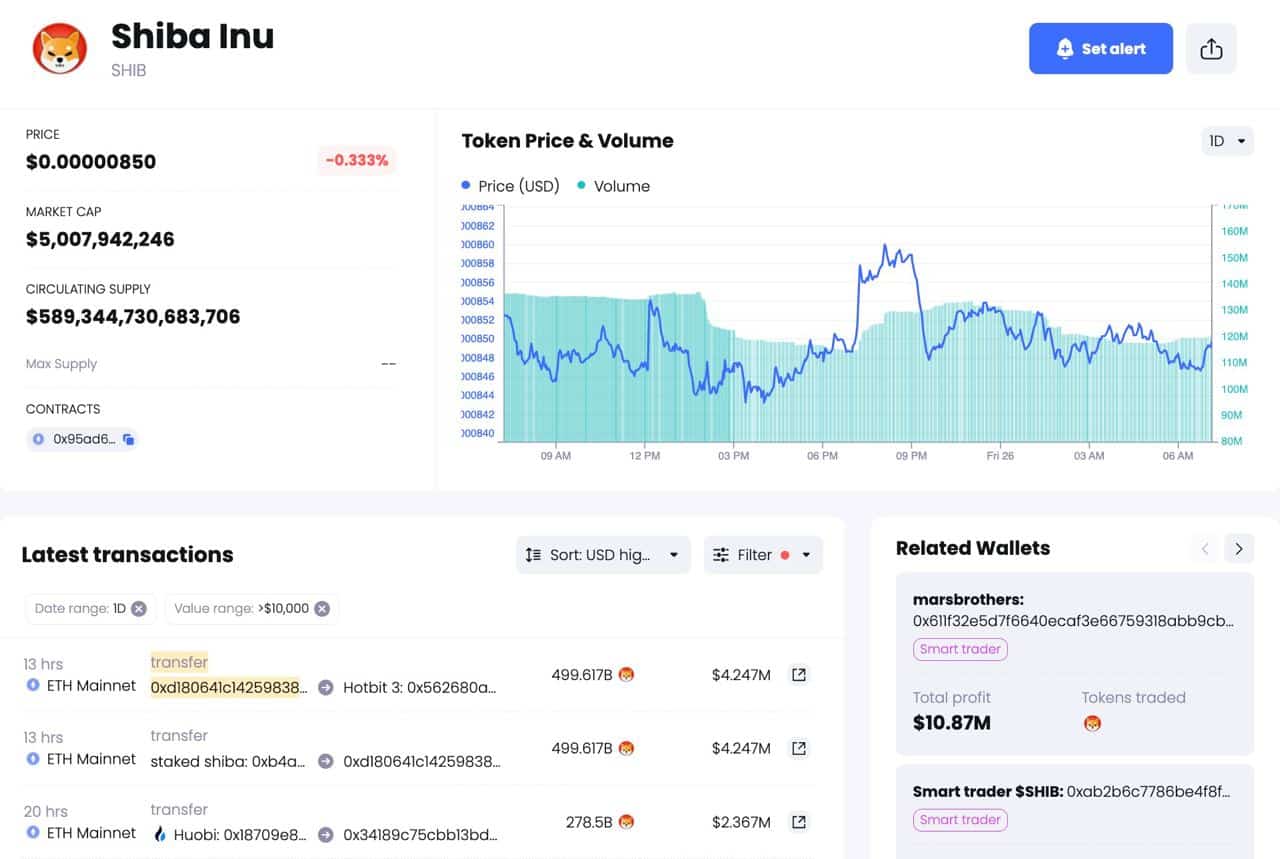Open external link for staked shiba transaction

point(798,748)
